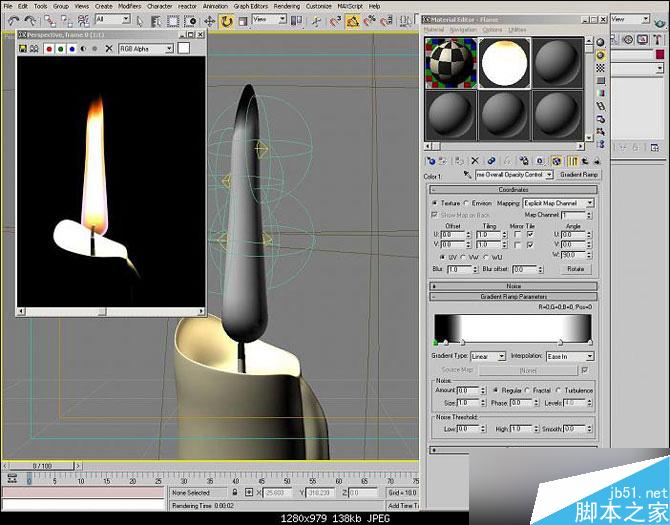Viewport: 670px width, 525px height.
Task: Open the Interpolation Ease In dropdown
Action: (589, 356)
